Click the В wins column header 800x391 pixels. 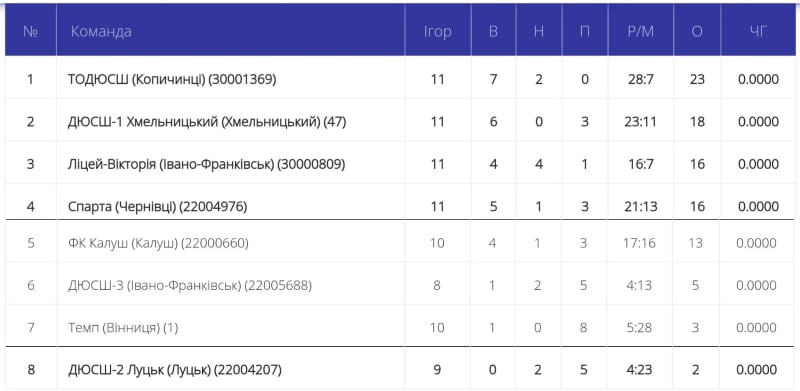[493, 32]
